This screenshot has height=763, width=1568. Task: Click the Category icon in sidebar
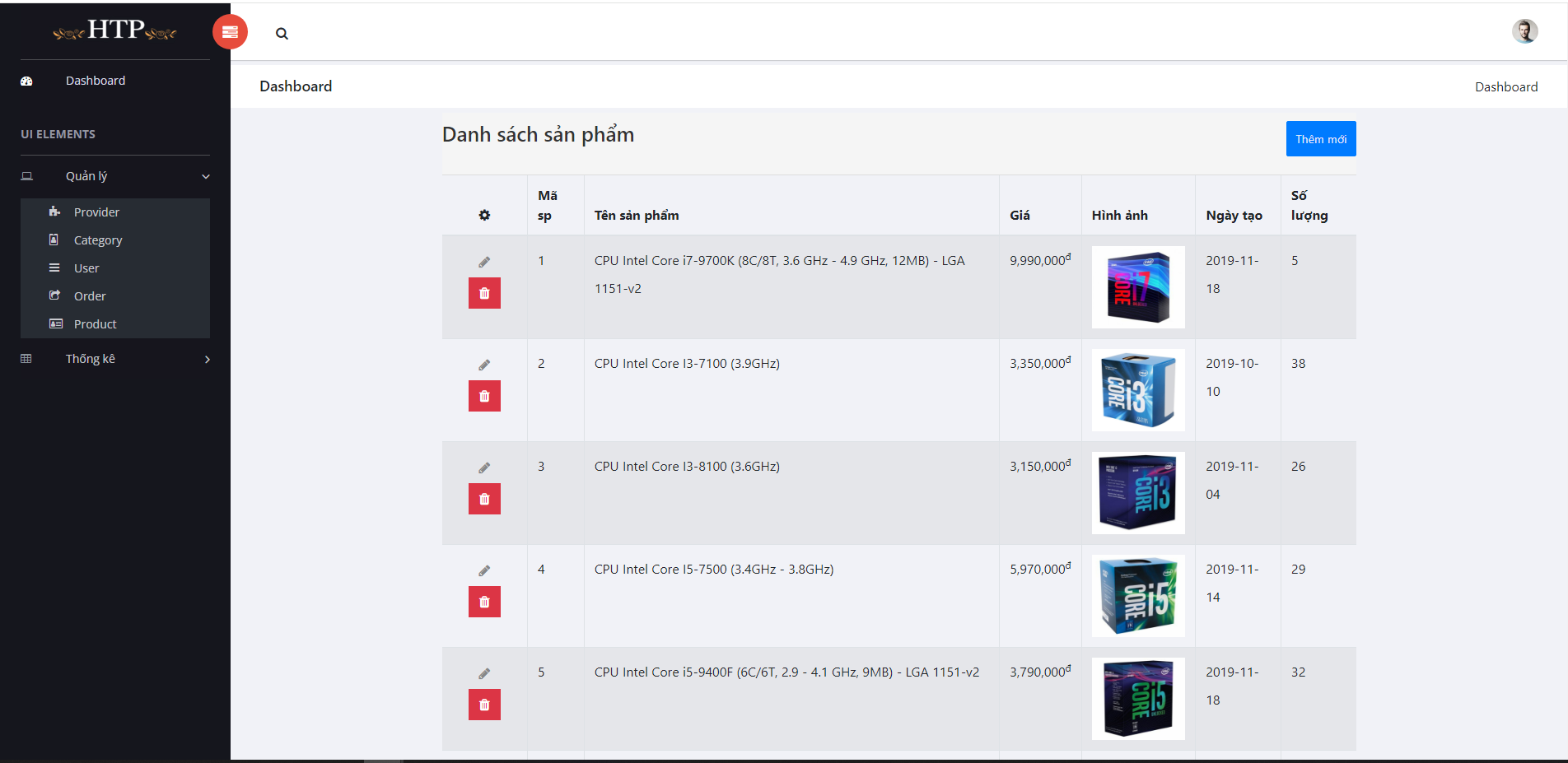pyautogui.click(x=54, y=240)
